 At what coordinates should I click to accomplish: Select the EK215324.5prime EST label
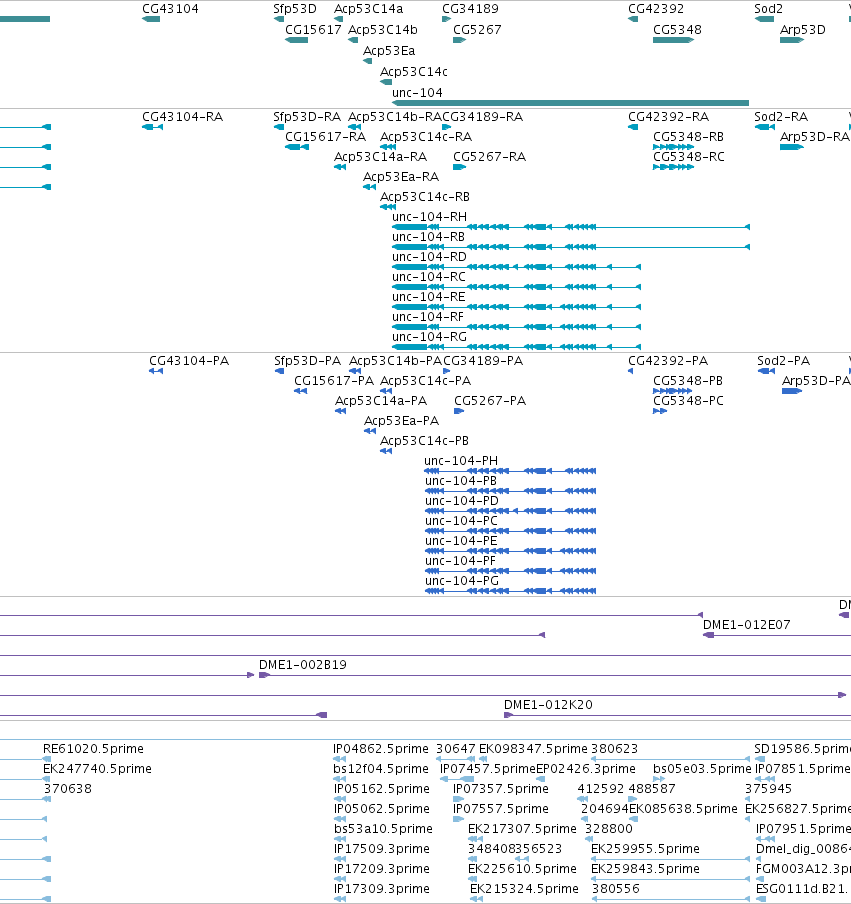(524, 888)
